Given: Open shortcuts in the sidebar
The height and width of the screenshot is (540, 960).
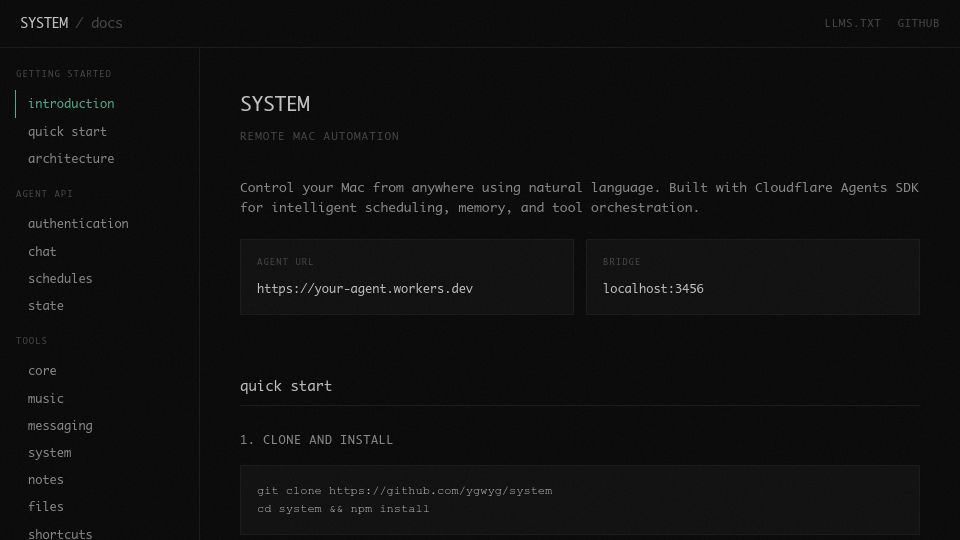Looking at the screenshot, I should (60, 533).
